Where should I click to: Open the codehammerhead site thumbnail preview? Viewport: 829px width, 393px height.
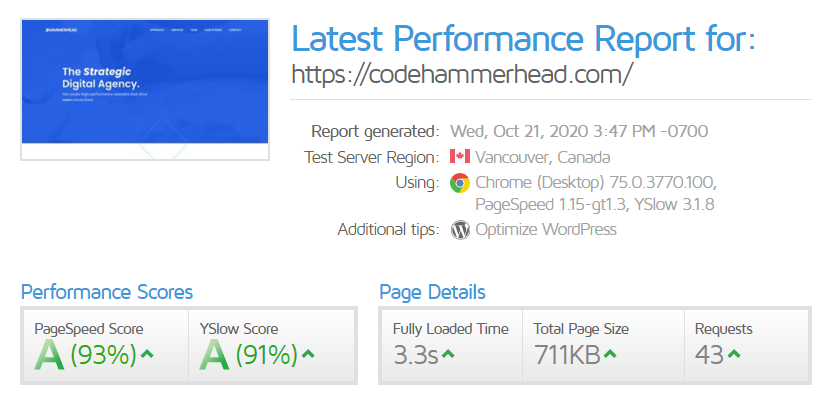[x=145, y=89]
